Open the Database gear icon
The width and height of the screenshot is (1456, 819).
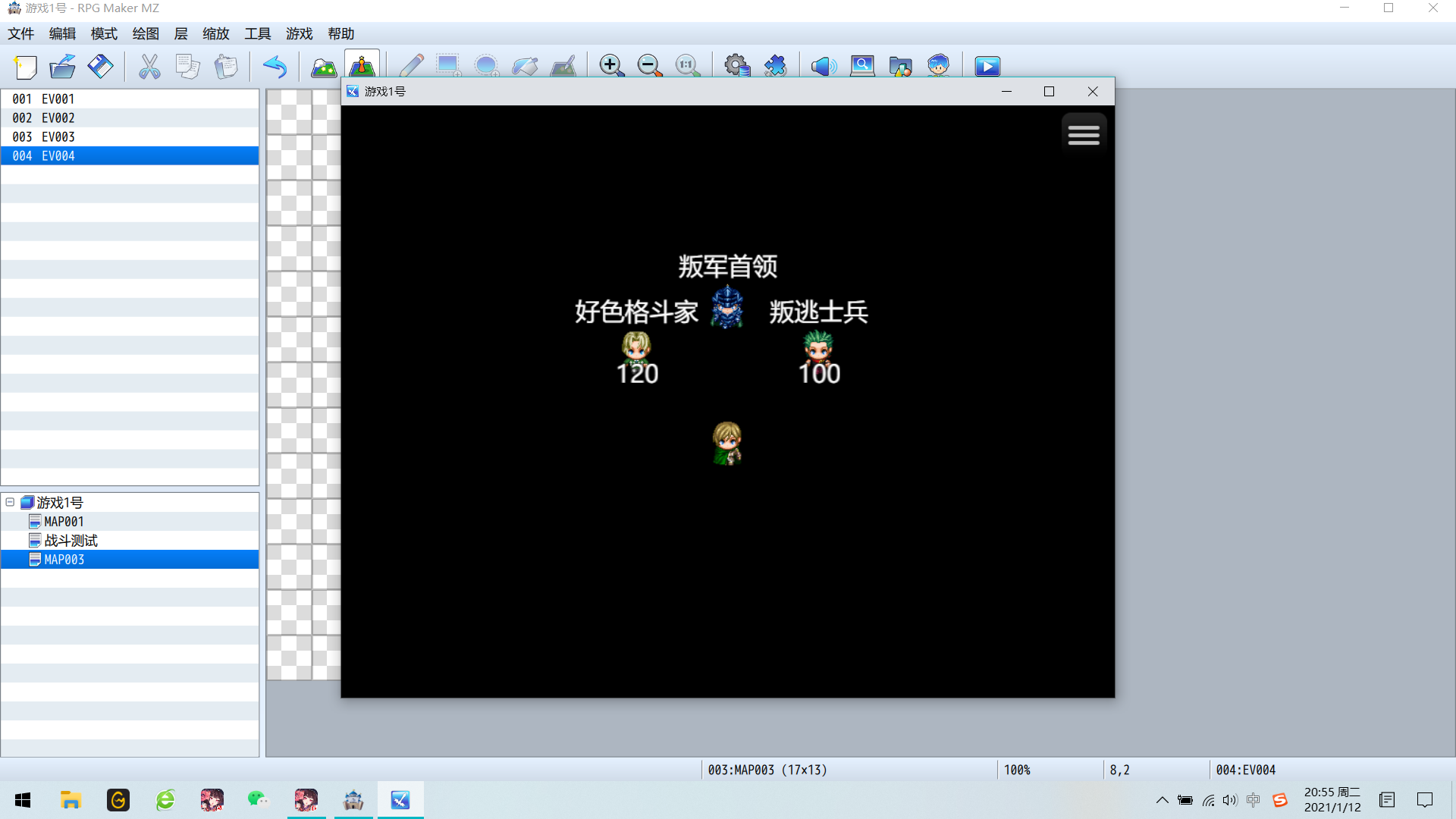click(737, 67)
